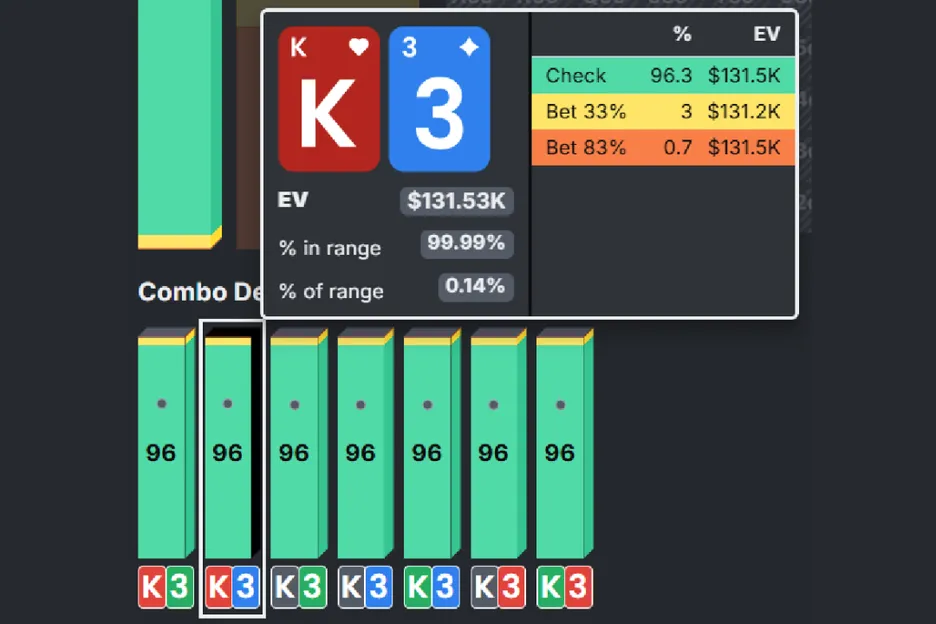Image resolution: width=936 pixels, height=624 pixels.
Task: Click the large King of hearts card
Action: click(329, 99)
